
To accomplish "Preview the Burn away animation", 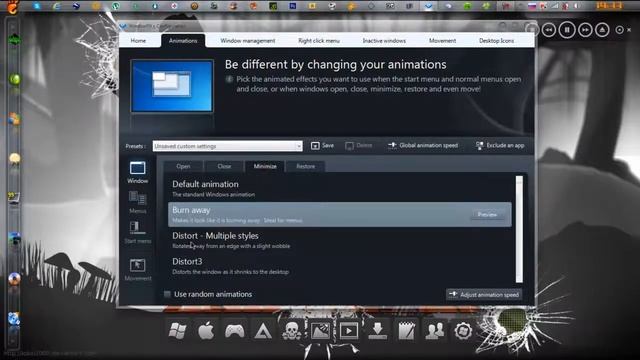I will [487, 214].
